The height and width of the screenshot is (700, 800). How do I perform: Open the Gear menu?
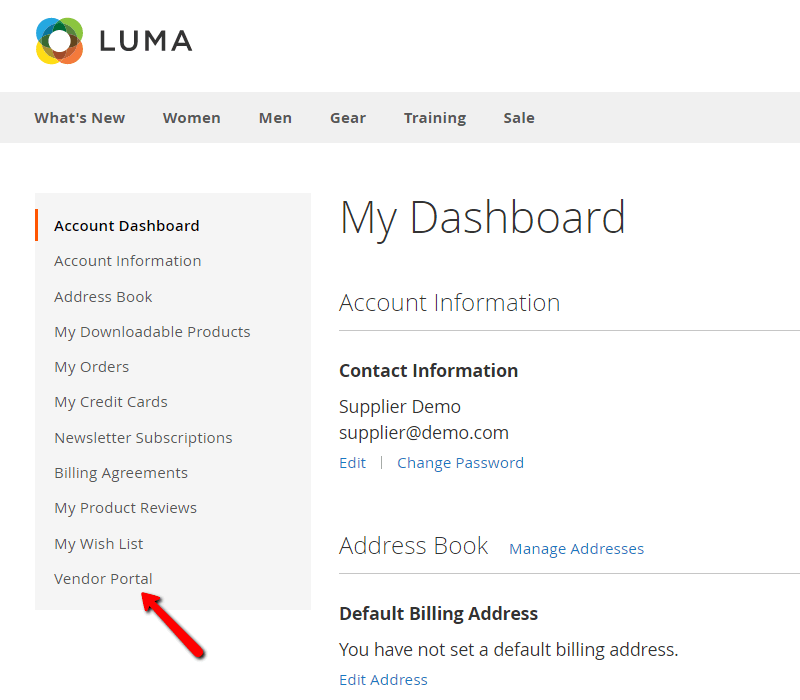348,118
